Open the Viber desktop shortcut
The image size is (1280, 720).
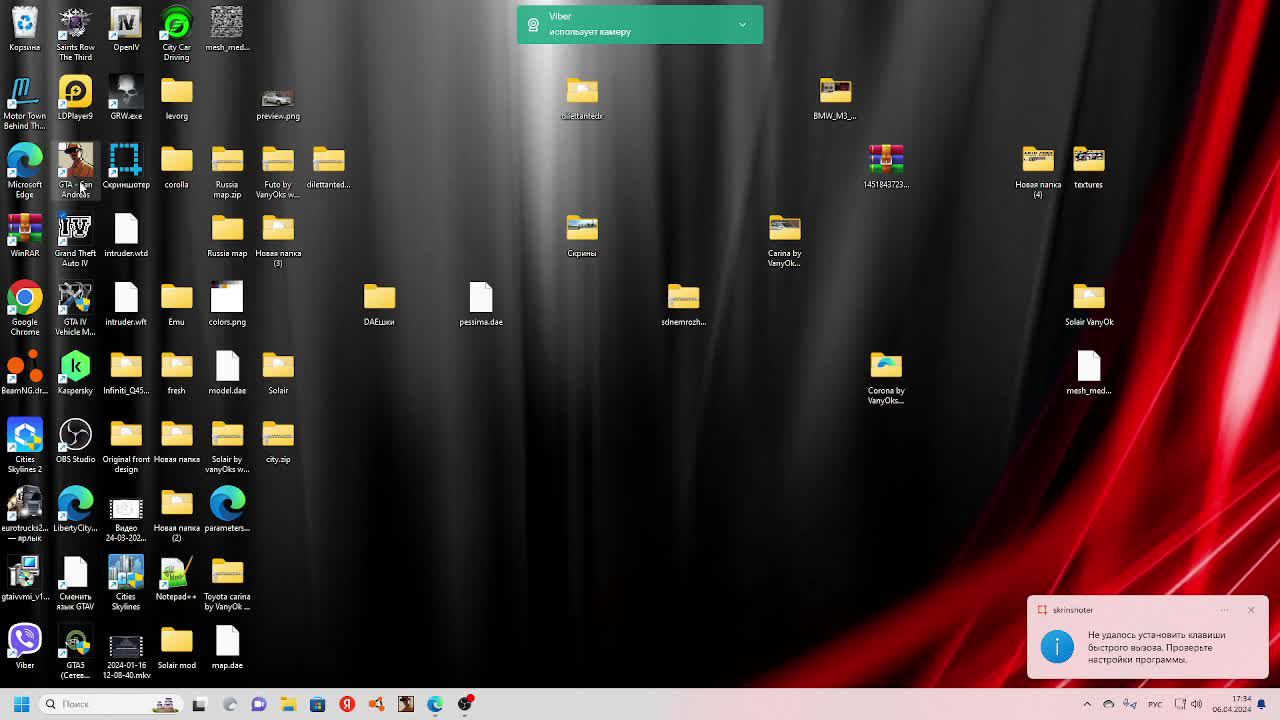pos(25,643)
